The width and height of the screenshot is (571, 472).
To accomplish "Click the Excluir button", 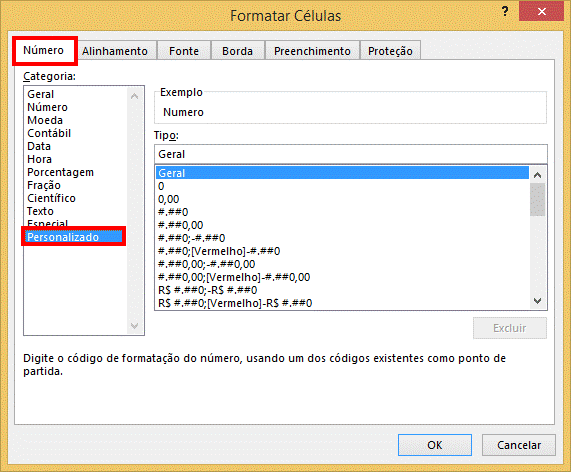I will tap(509, 328).
